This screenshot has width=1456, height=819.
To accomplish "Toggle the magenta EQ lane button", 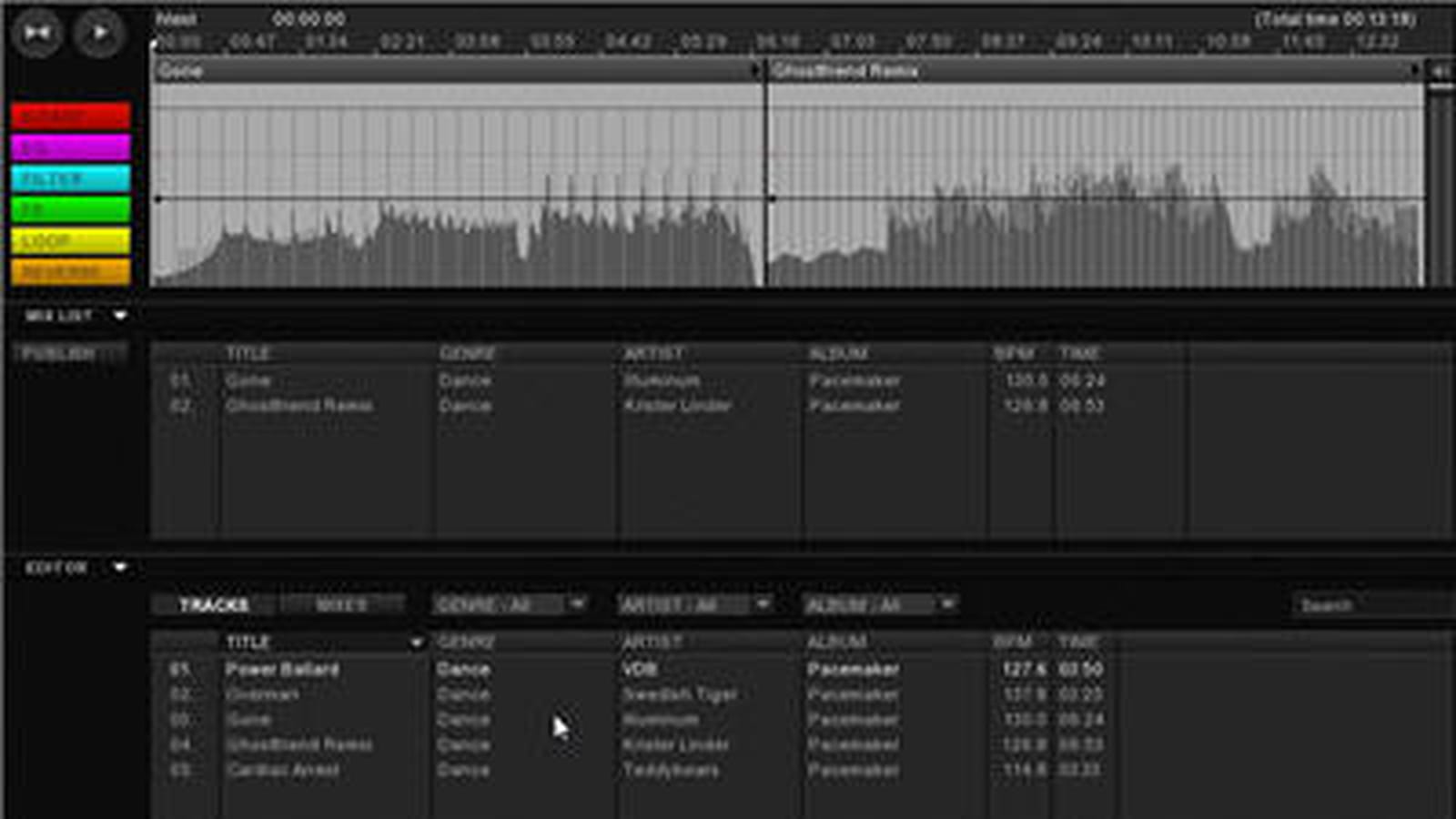I will [71, 147].
